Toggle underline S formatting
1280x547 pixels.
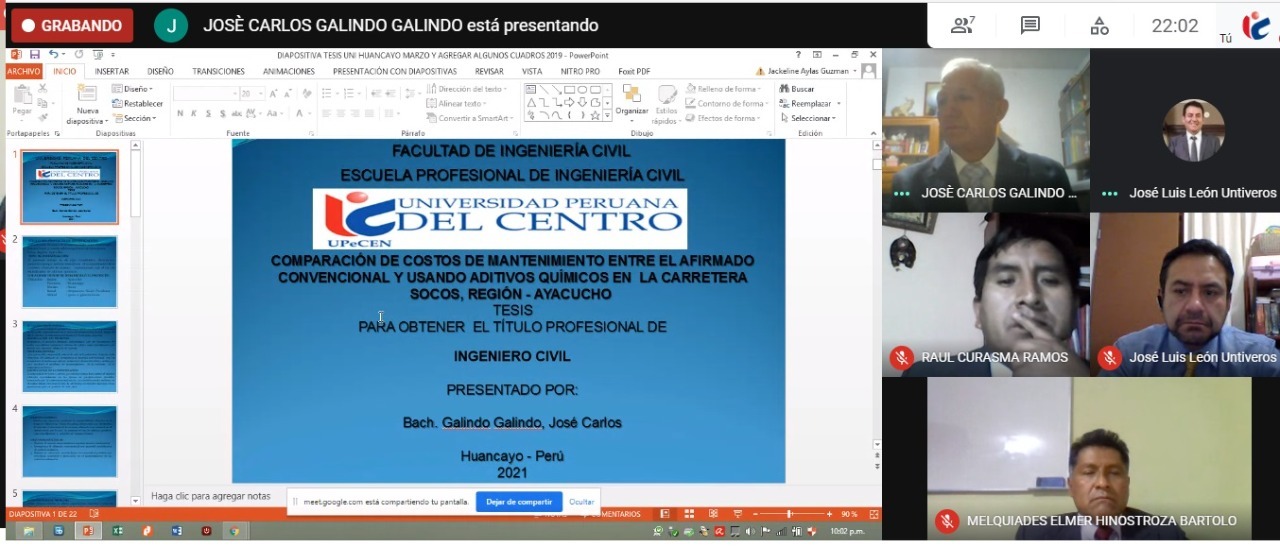(206, 114)
